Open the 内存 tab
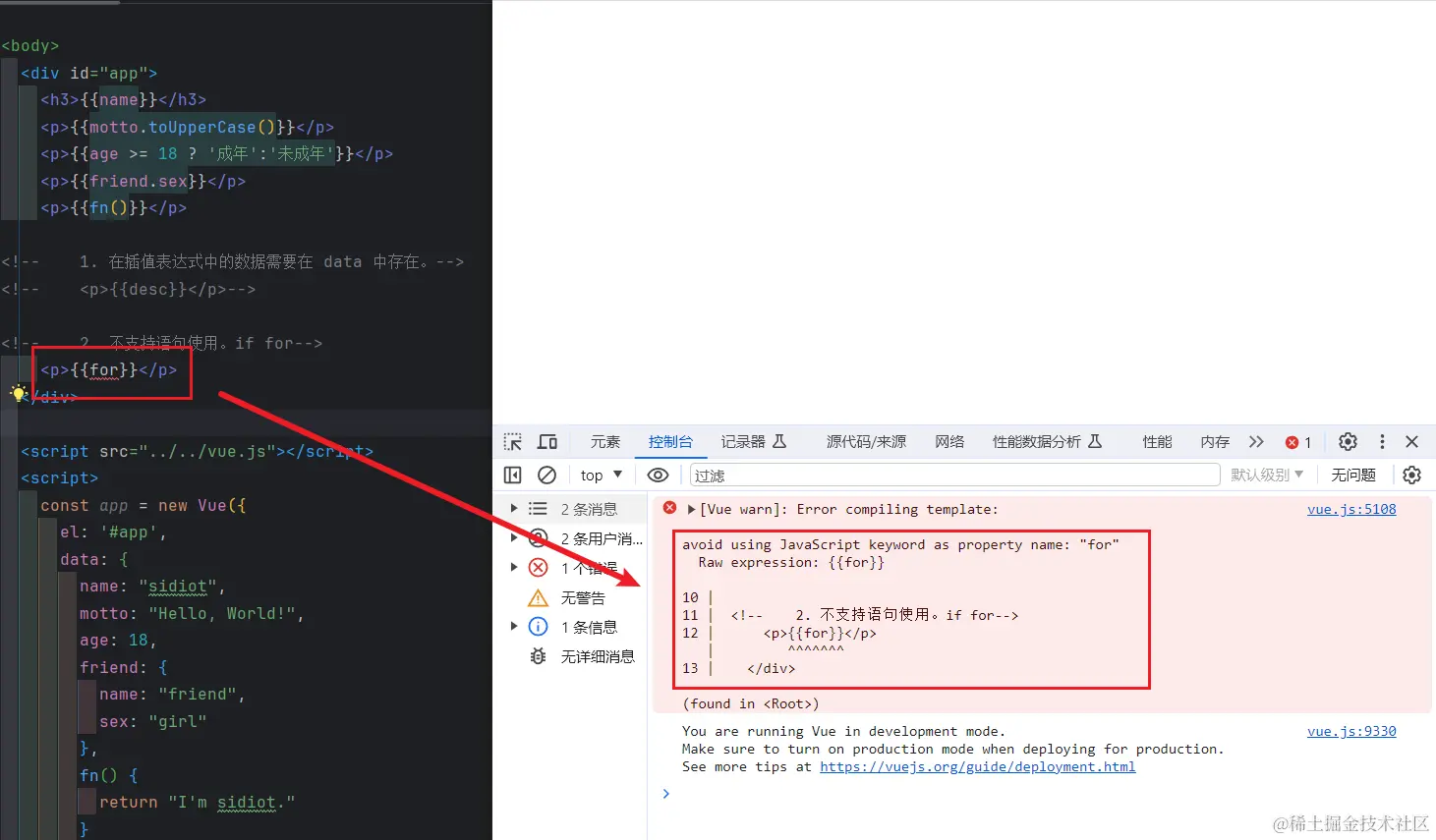The image size is (1436, 840). (x=1215, y=442)
